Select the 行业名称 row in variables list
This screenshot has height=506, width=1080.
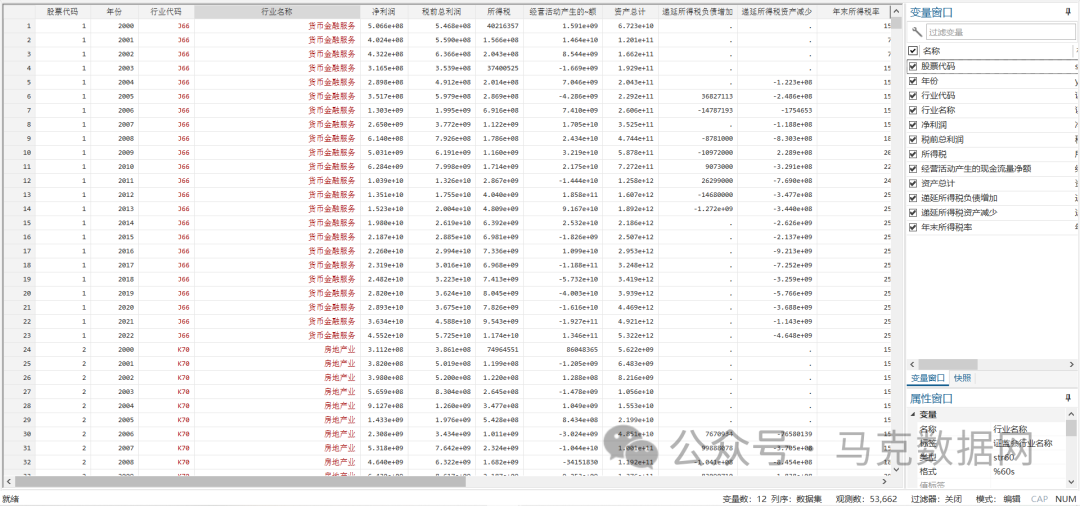[x=993, y=110]
